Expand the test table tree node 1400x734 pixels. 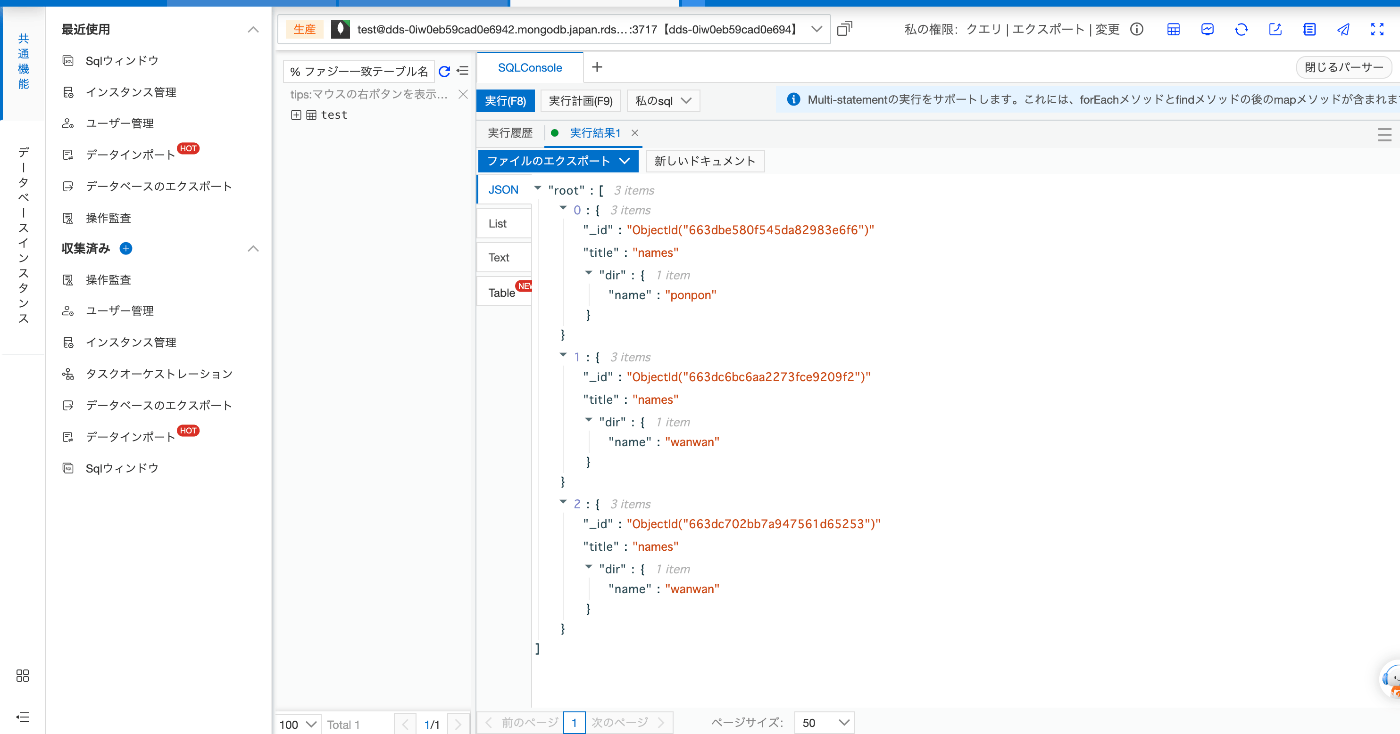(x=296, y=115)
